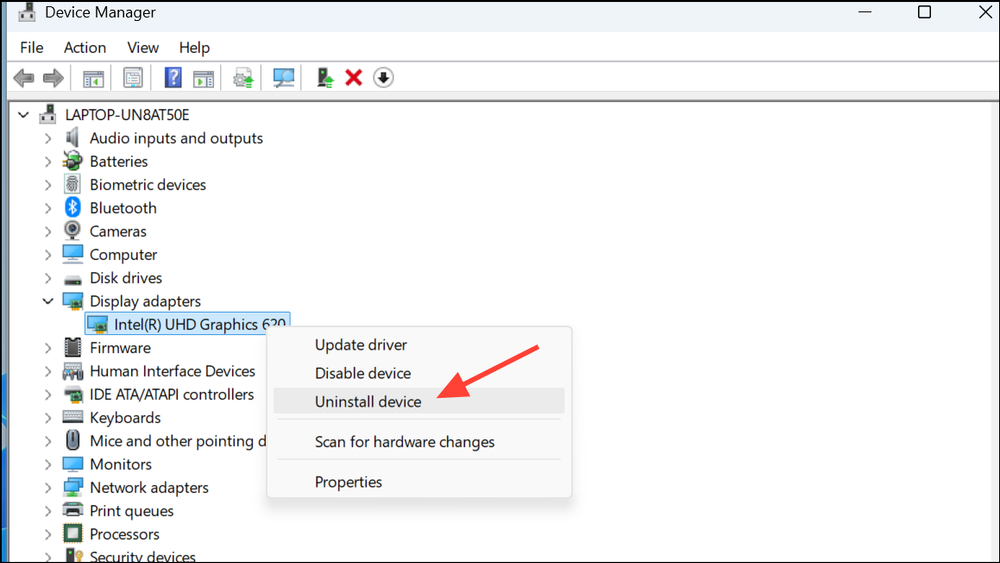Click the red X uninstall device toolbar icon
The image size is (1000, 563).
click(353, 78)
